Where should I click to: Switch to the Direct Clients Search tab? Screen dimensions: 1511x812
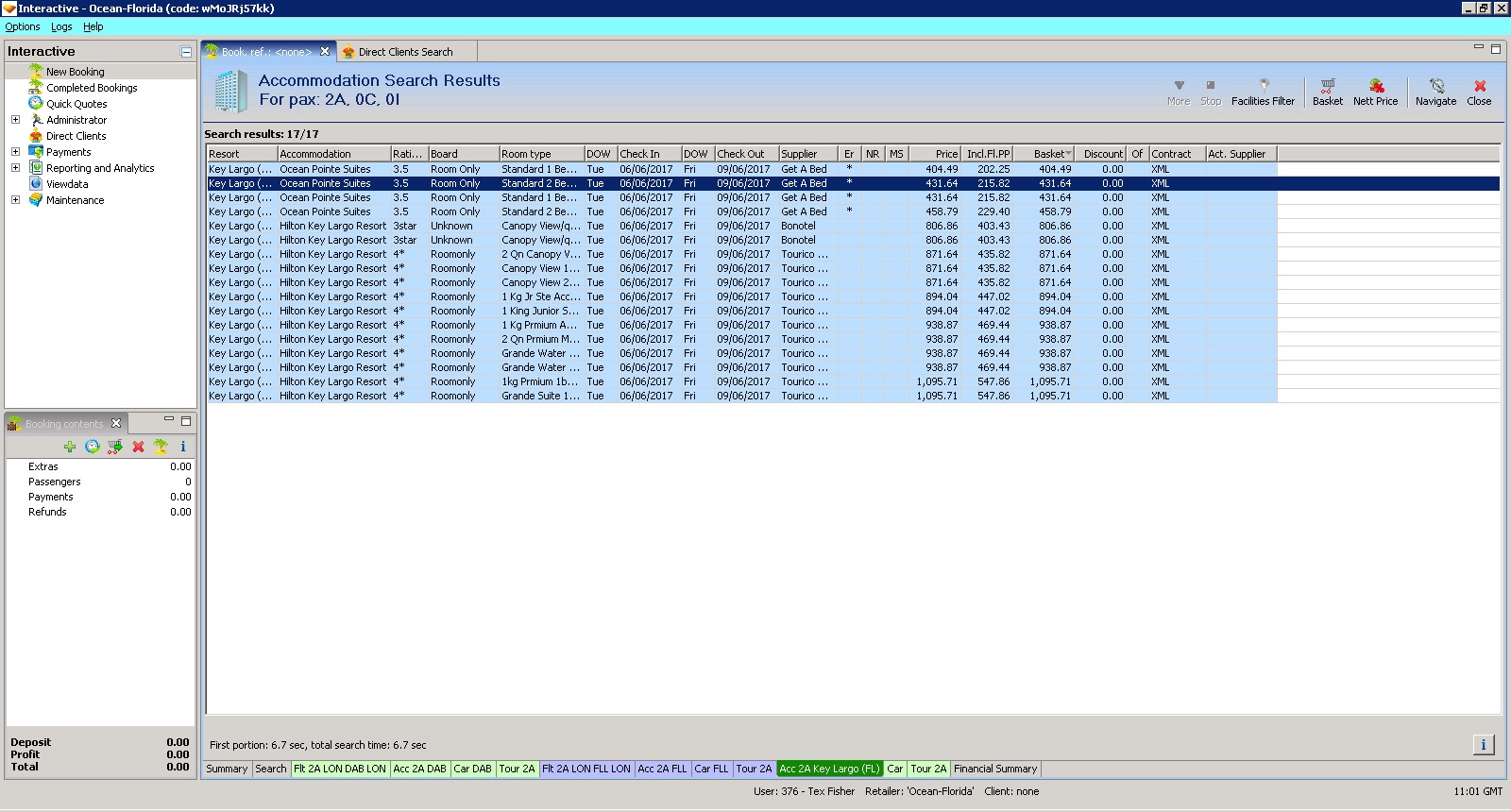[x=404, y=52]
